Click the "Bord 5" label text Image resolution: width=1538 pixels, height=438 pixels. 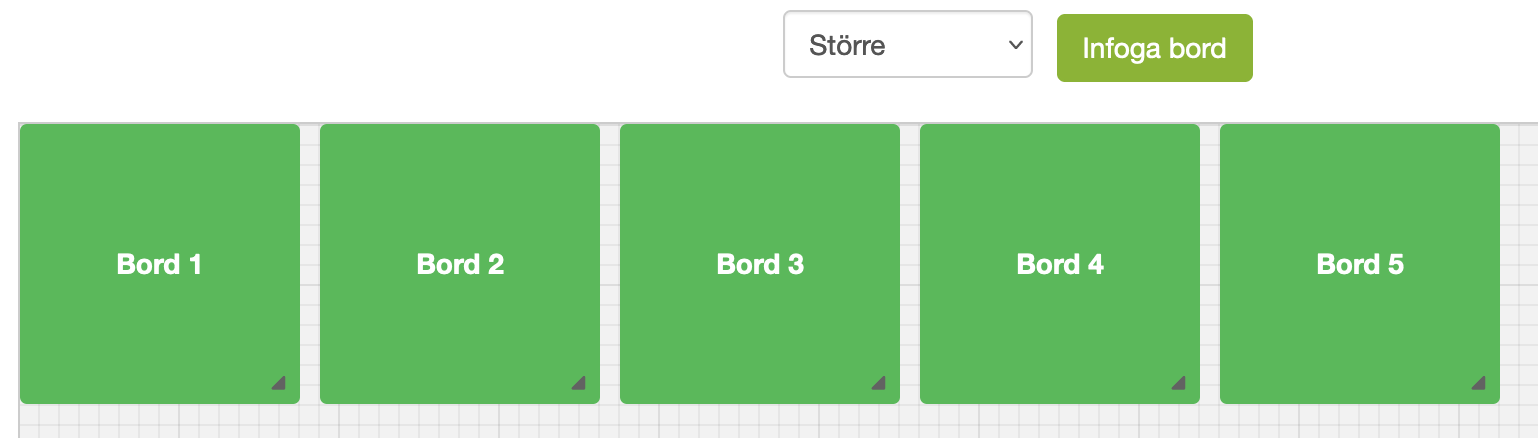(x=1360, y=264)
